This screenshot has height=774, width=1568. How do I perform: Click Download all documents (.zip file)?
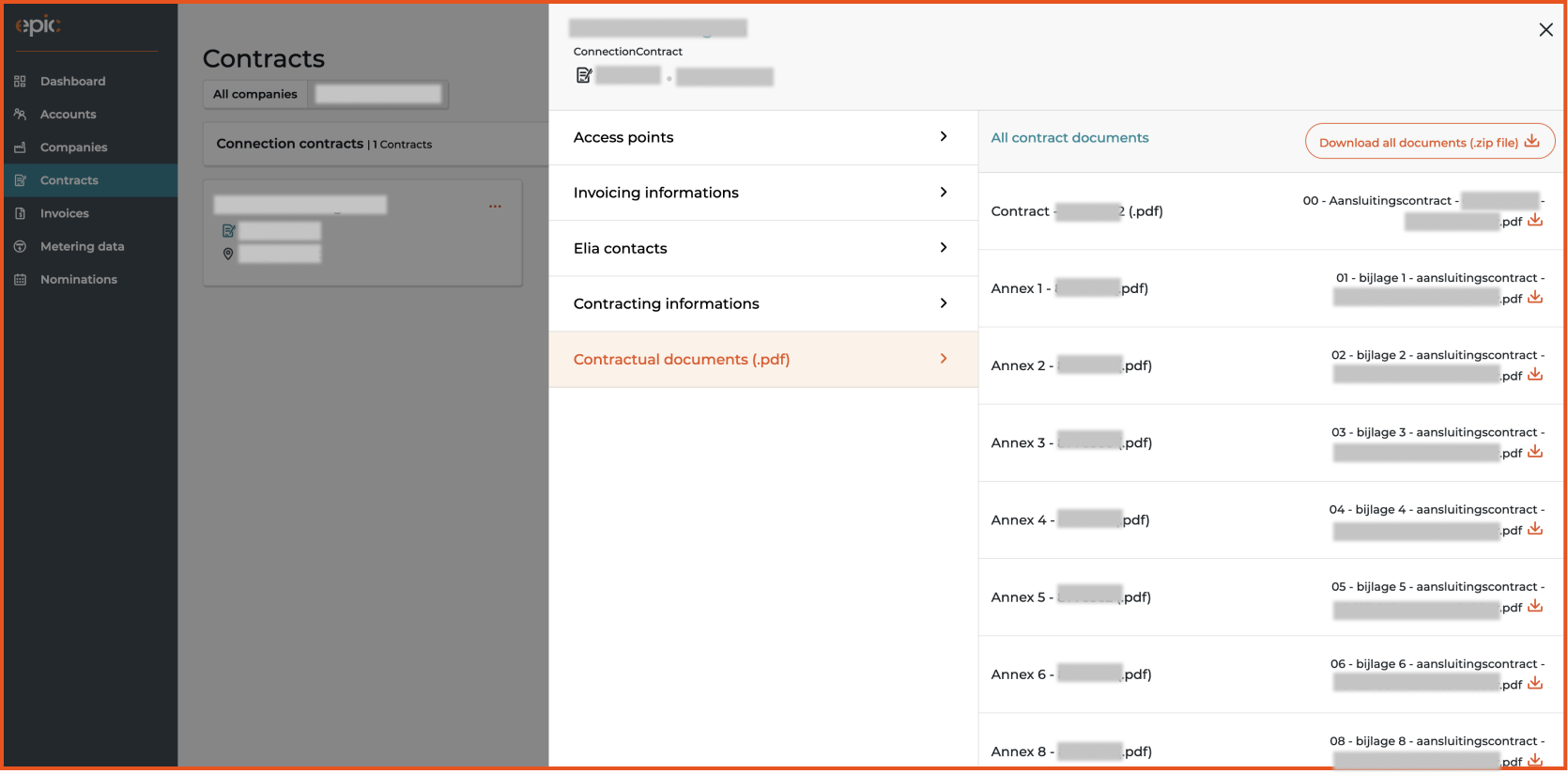1429,142
